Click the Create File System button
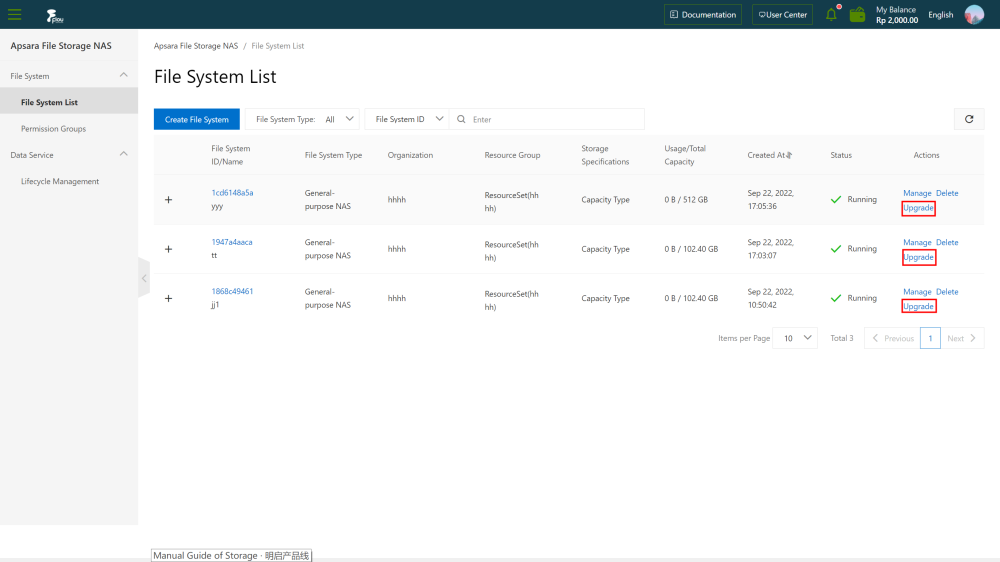1000x562 pixels. (197, 119)
